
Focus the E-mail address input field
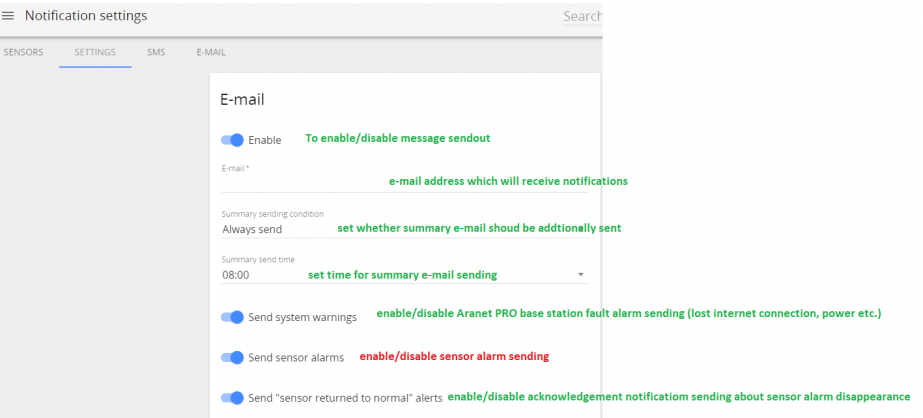point(405,182)
